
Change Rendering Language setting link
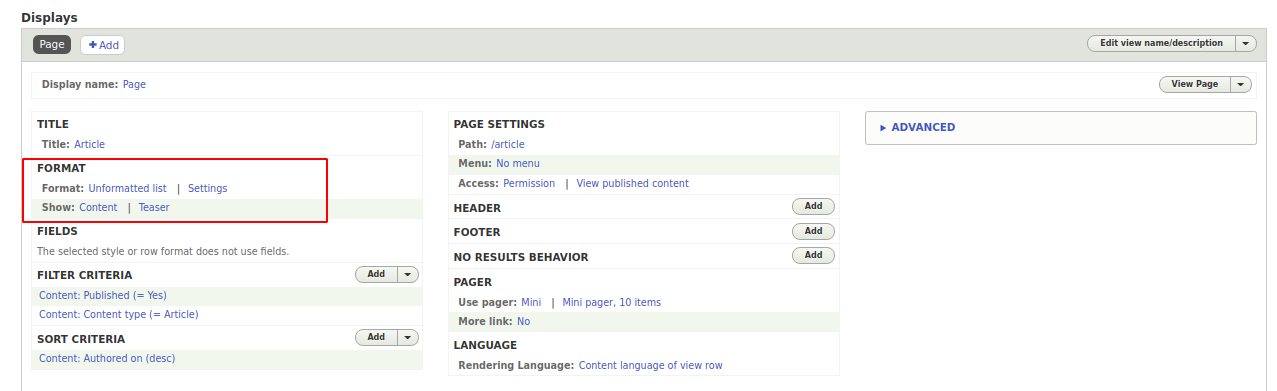click(650, 365)
